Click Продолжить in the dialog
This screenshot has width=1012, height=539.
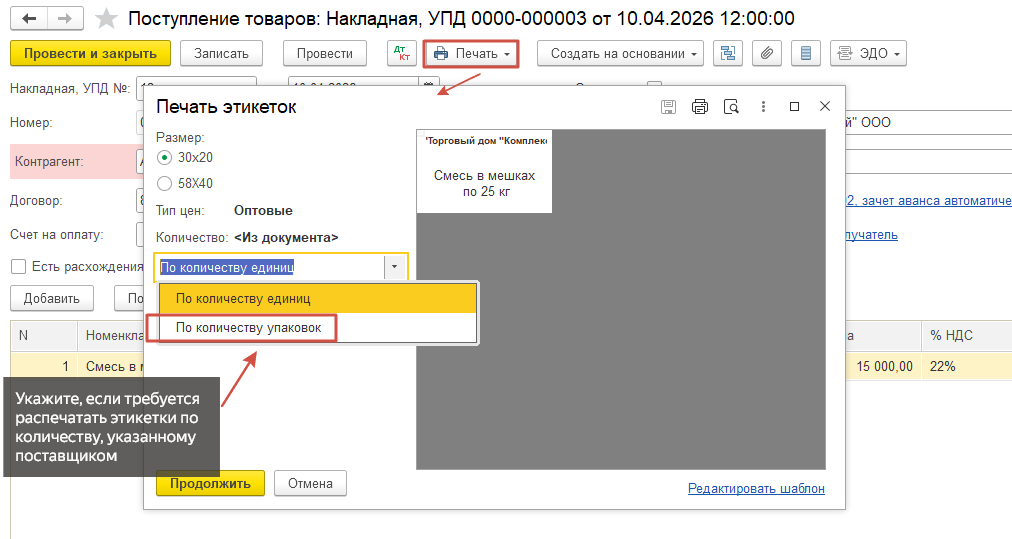(x=210, y=483)
